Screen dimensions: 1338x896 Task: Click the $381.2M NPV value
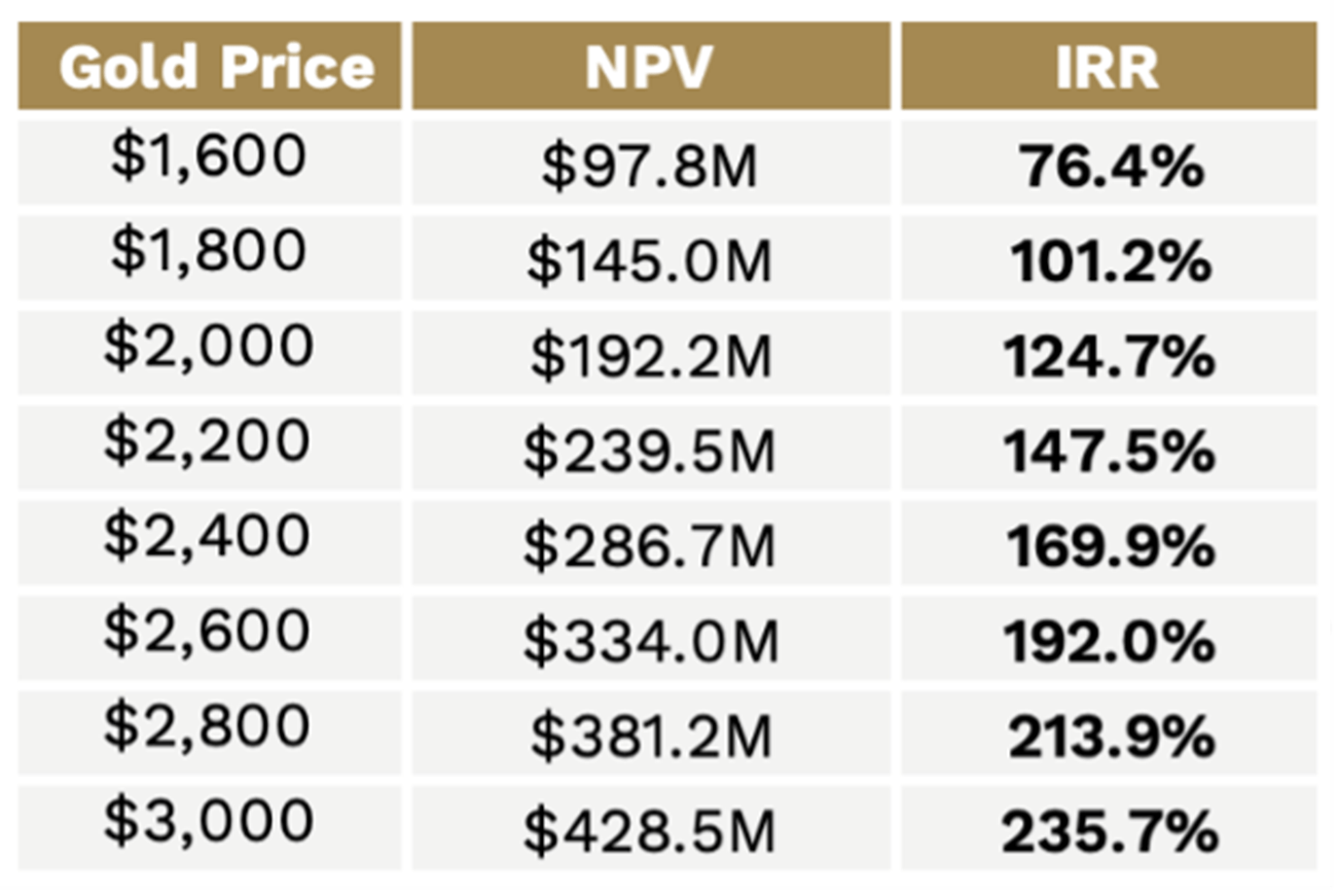[650, 736]
